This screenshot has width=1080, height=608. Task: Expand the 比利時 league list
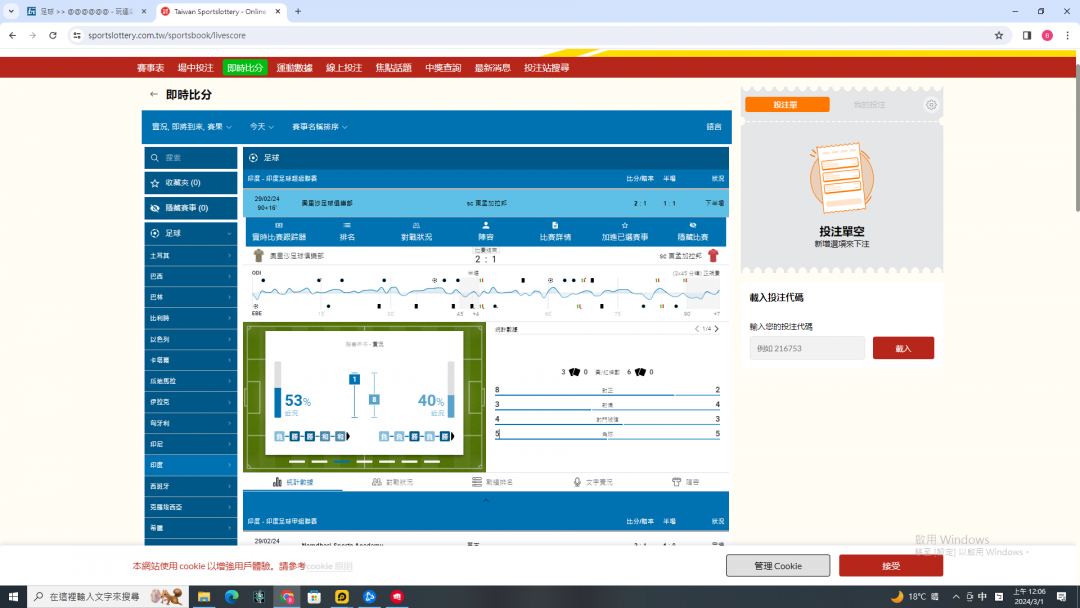(x=191, y=318)
